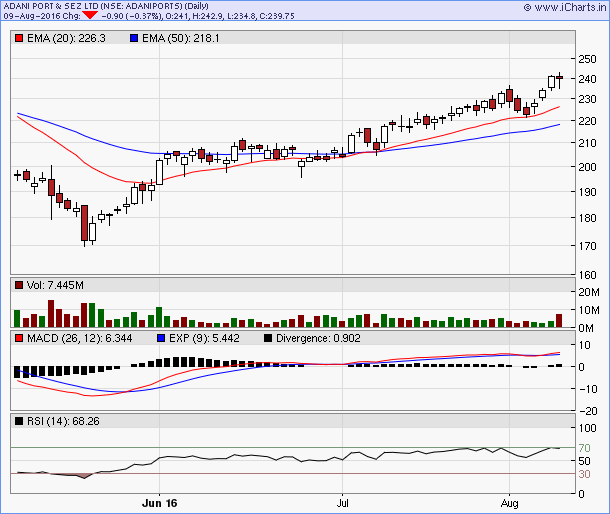
Task: Click the 10M volume axis label
Action: 589,310
